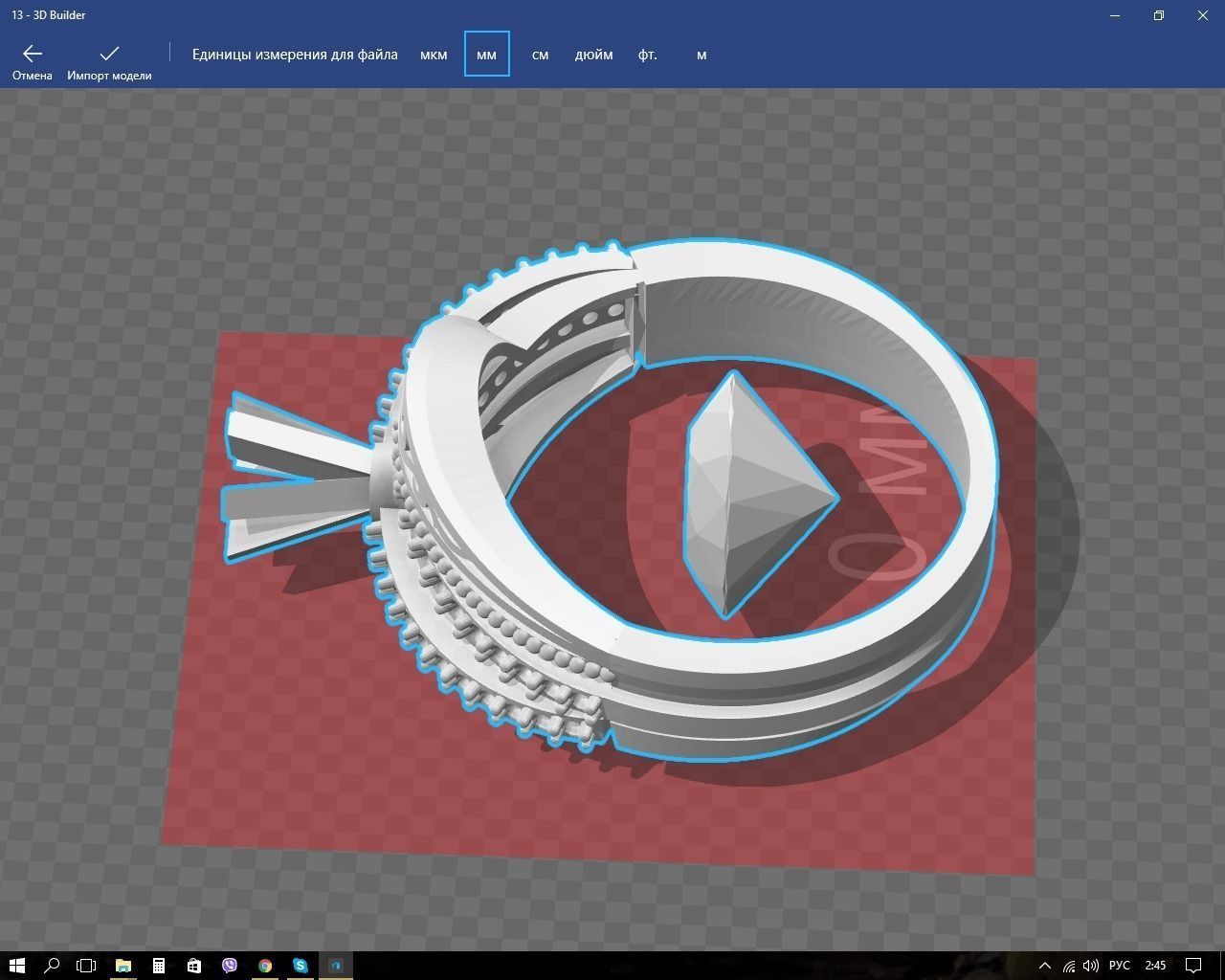
Task: Open Chrome from taskbar
Action: (x=265, y=966)
